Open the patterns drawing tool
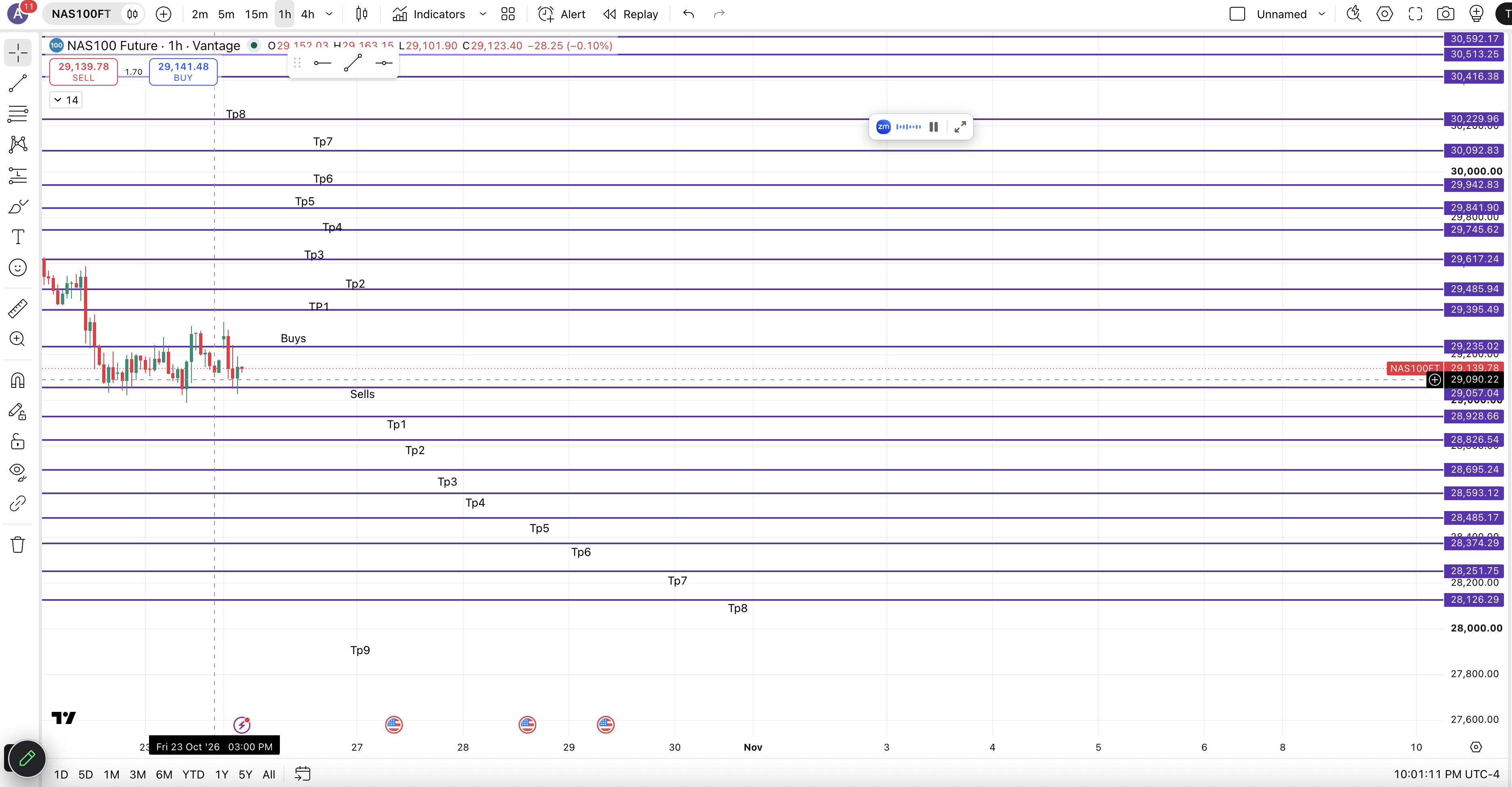The image size is (1512, 787). 18,145
